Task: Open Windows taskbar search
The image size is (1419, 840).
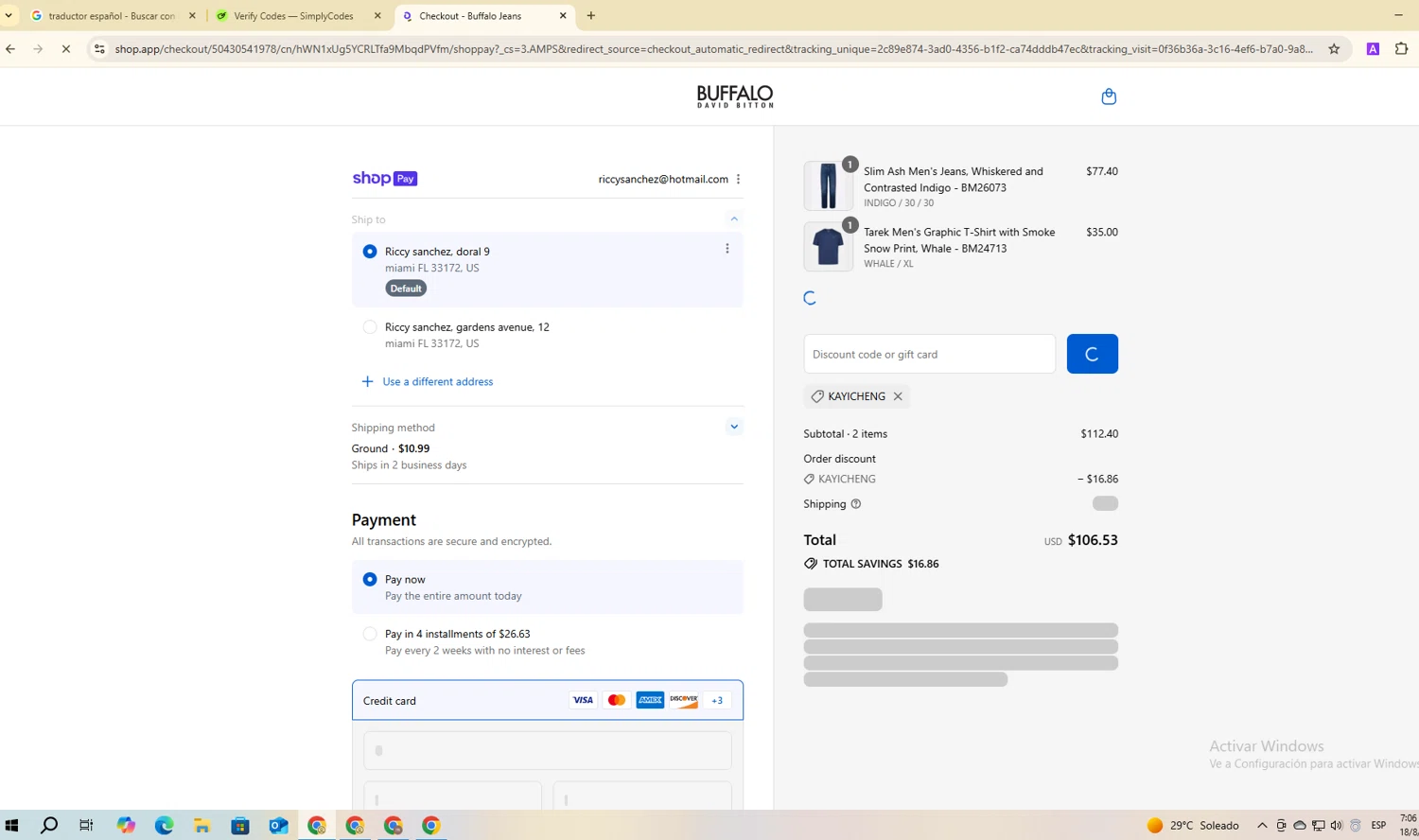Action: [x=49, y=826]
